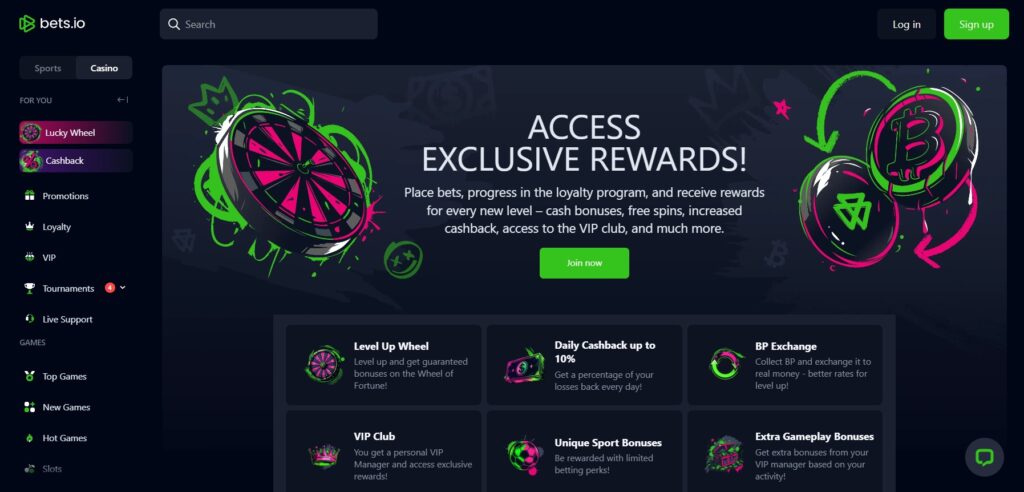This screenshot has height=492, width=1024.
Task: Open Loyalty crown icon in sidebar
Action: click(29, 227)
